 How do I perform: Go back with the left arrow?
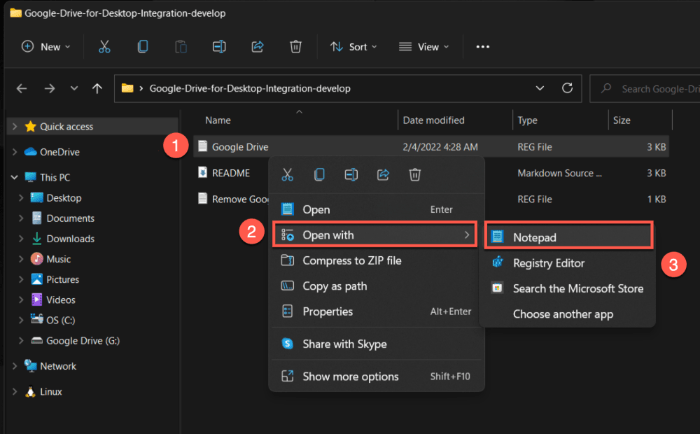[22, 88]
